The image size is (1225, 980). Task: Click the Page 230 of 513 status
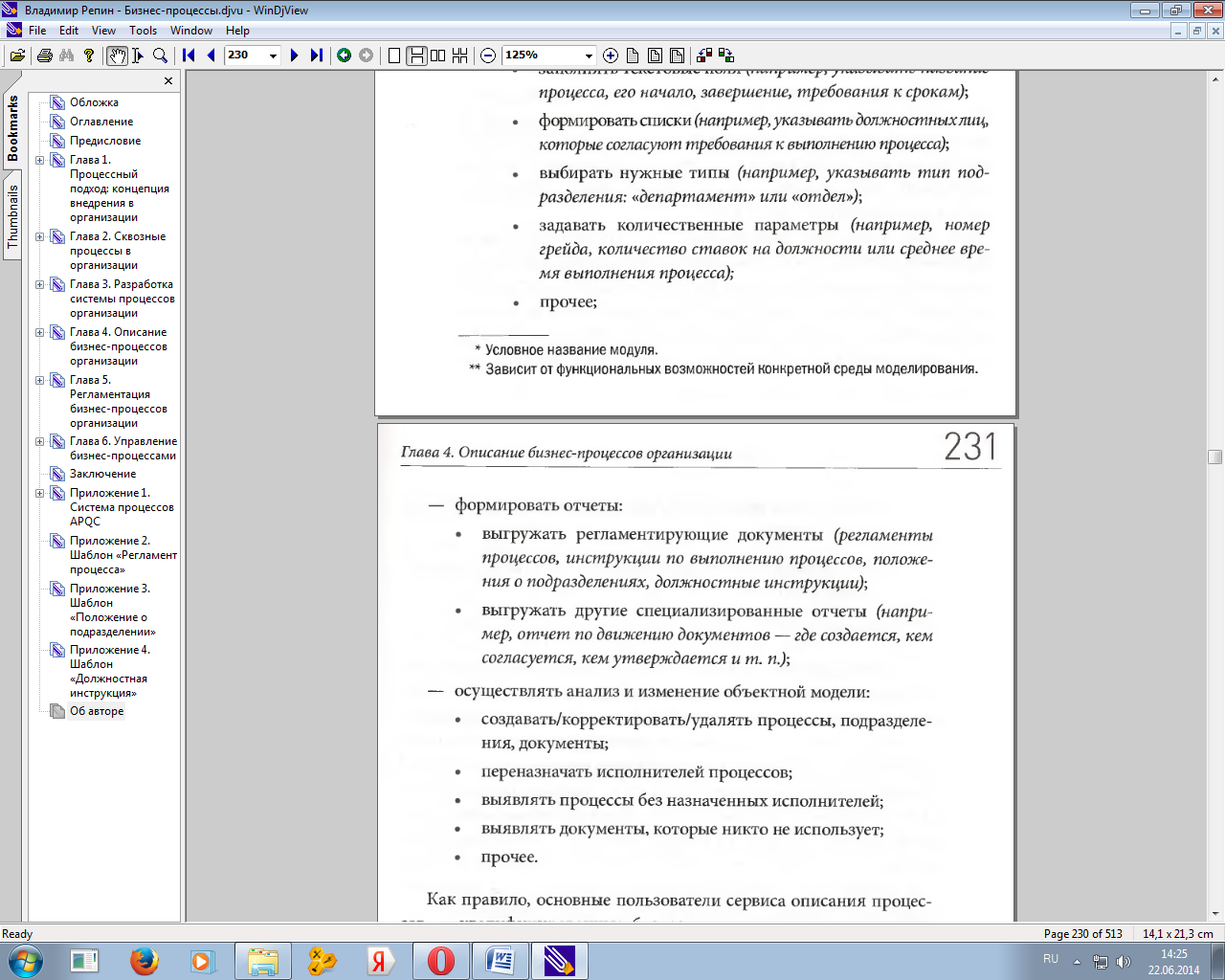point(1082,934)
